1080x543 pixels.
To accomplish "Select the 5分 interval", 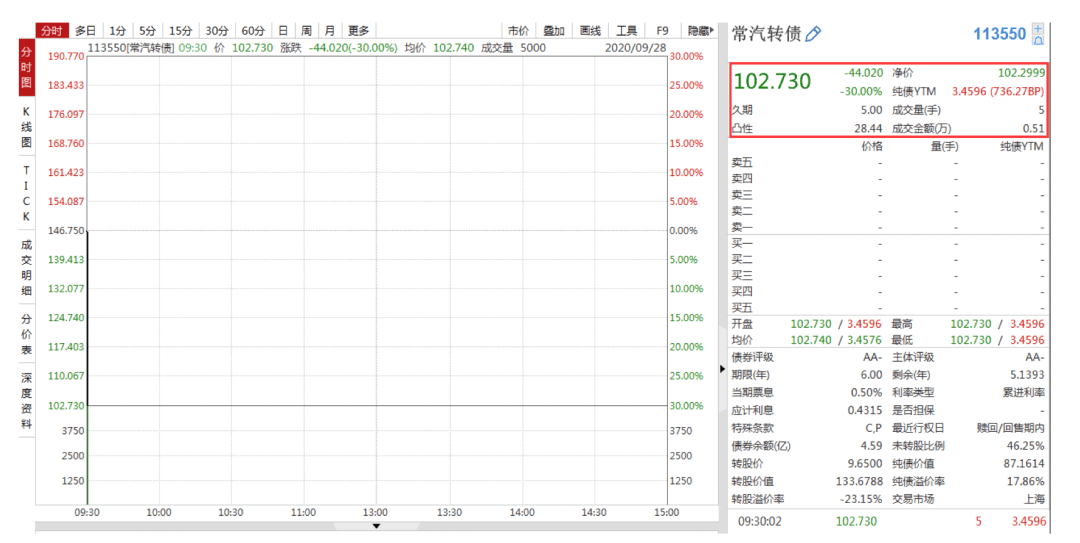I will click(147, 30).
